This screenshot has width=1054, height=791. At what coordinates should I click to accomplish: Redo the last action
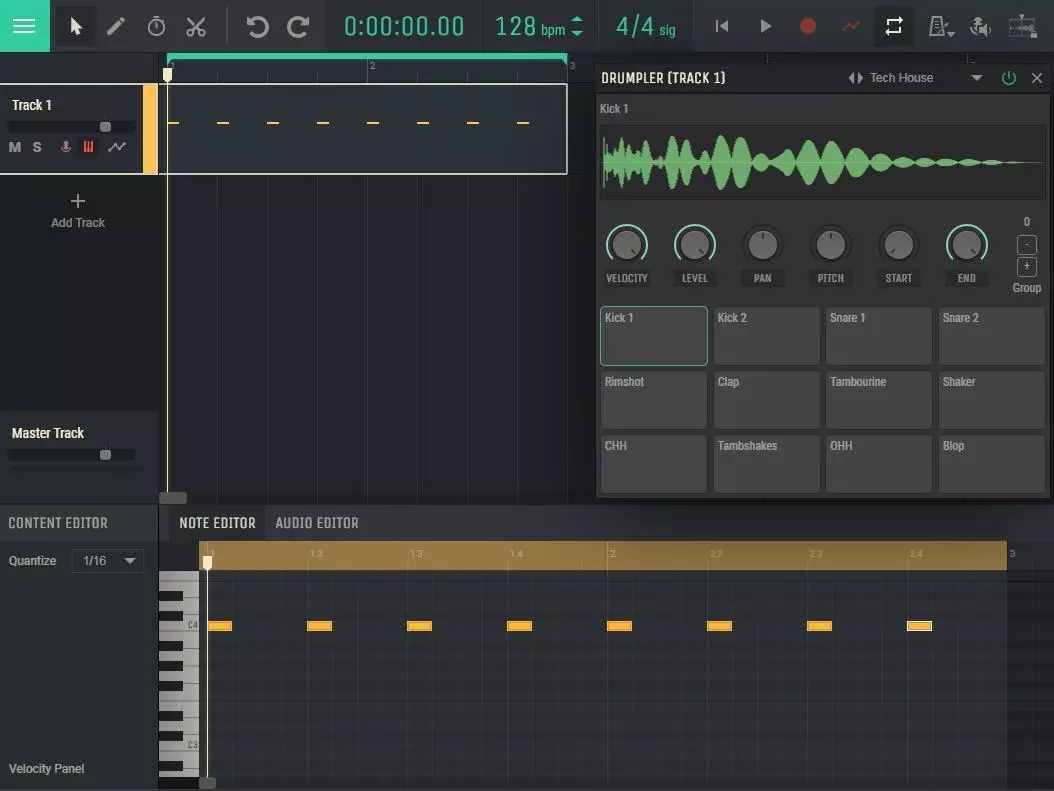tap(298, 26)
